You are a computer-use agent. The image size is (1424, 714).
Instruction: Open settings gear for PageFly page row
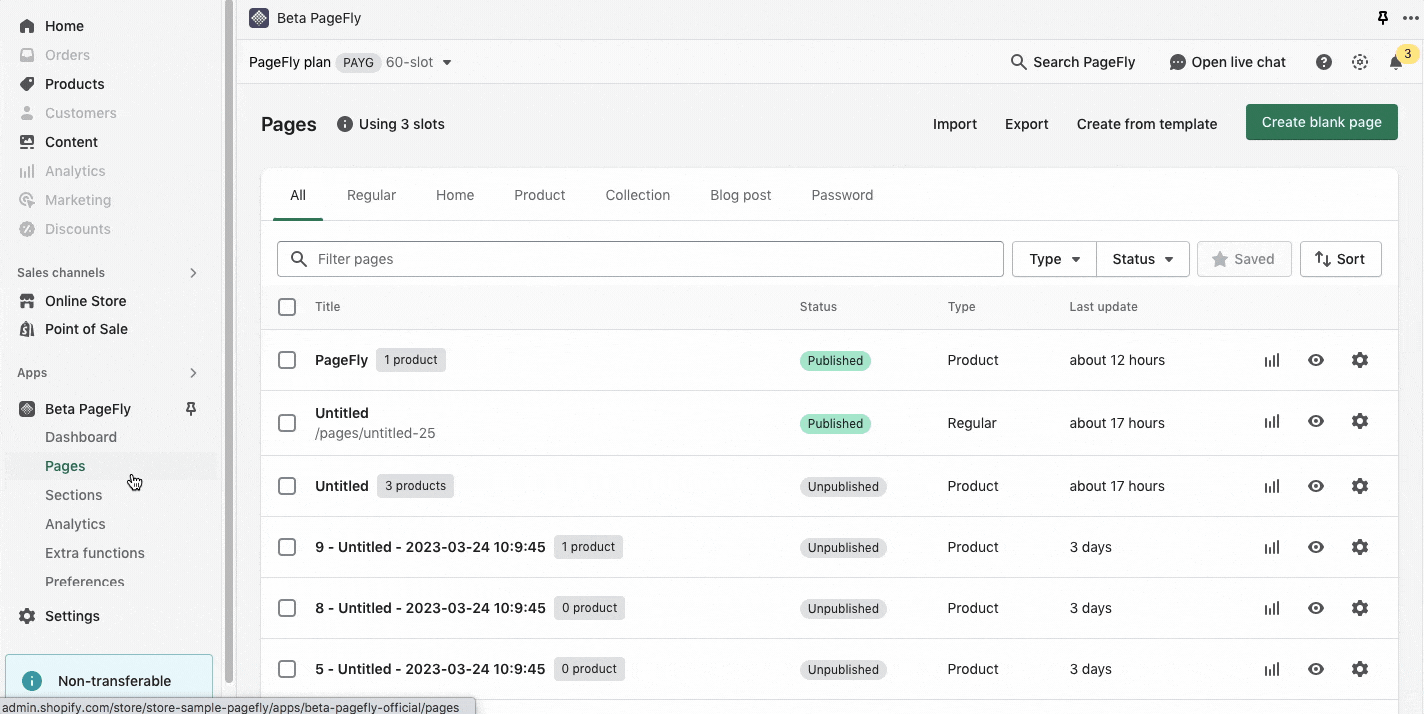[1360, 360]
